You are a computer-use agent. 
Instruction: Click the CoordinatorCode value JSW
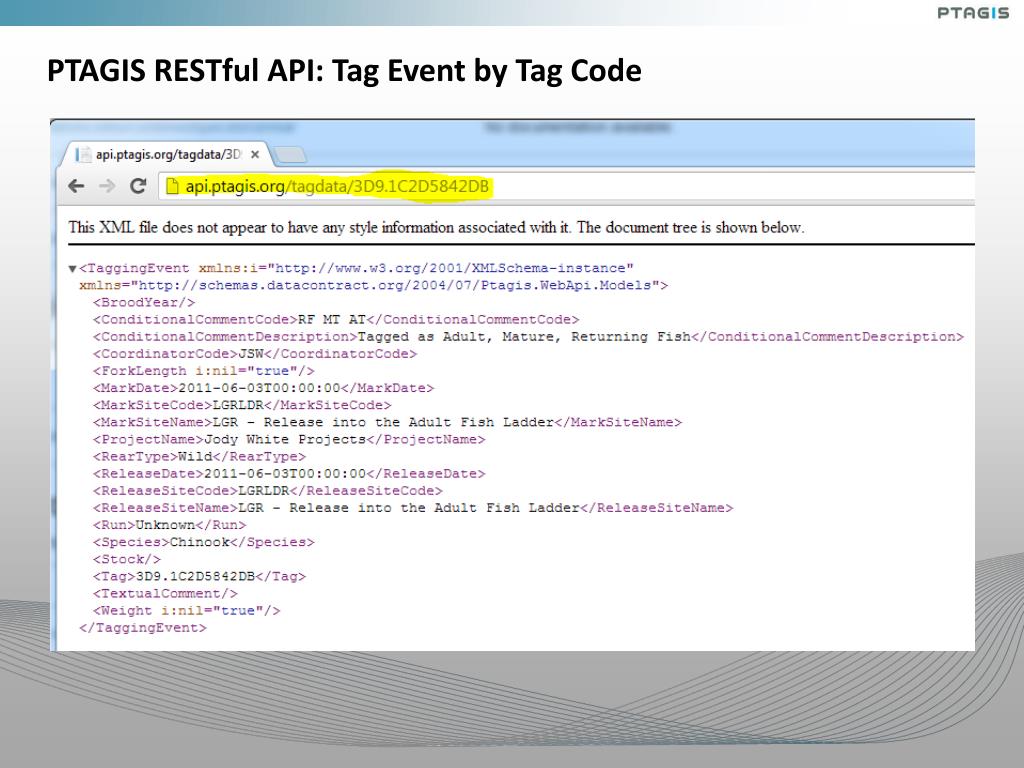251,354
